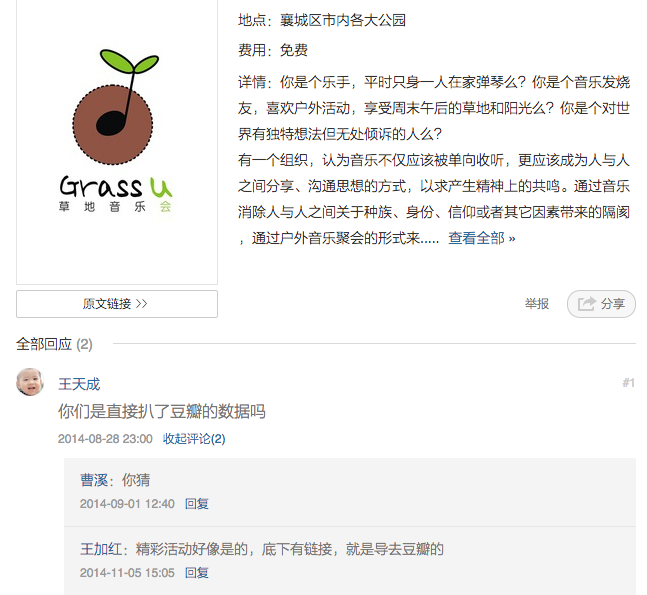The image size is (647, 595).
Task: Click the 举报 report link
Action: pos(536,304)
